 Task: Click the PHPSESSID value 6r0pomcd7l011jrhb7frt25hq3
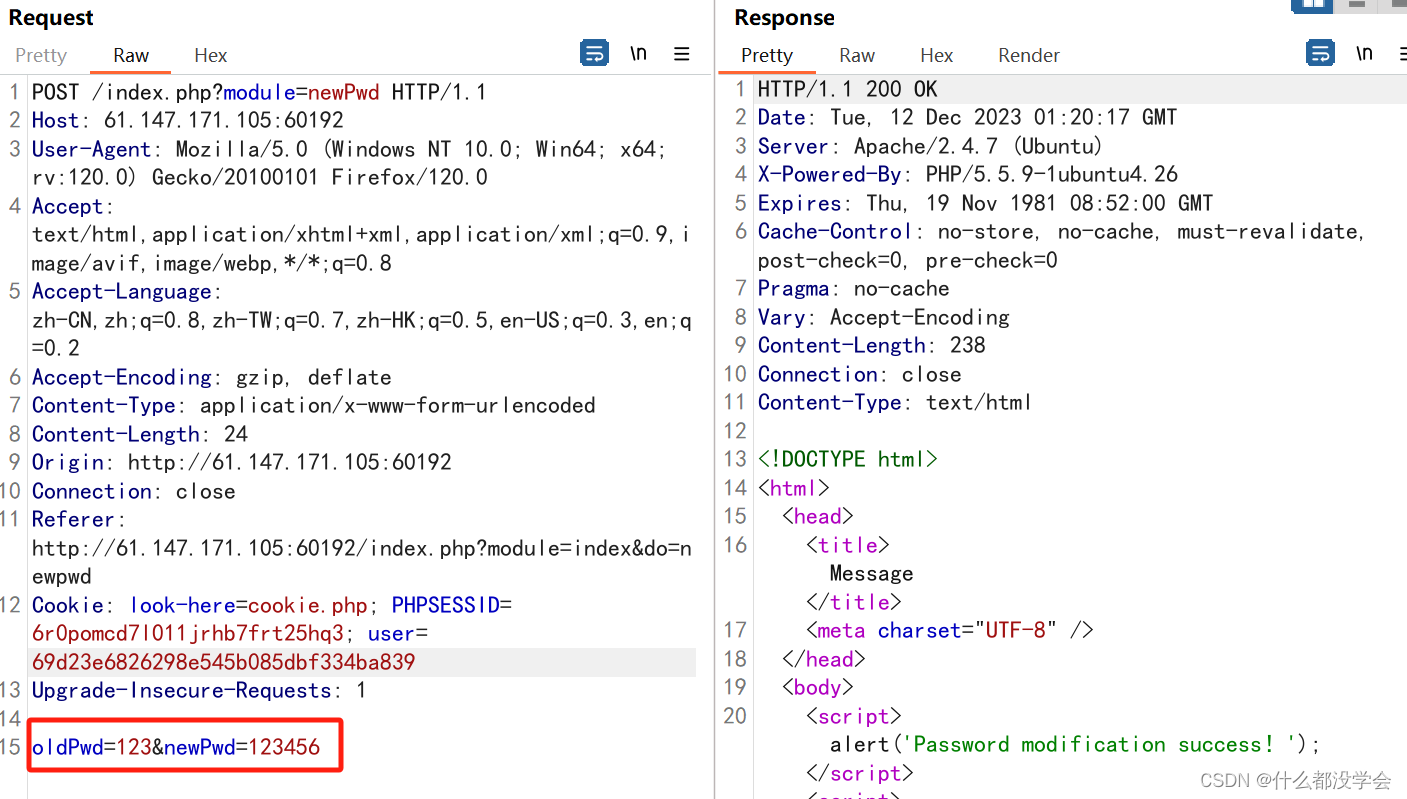coord(188,633)
